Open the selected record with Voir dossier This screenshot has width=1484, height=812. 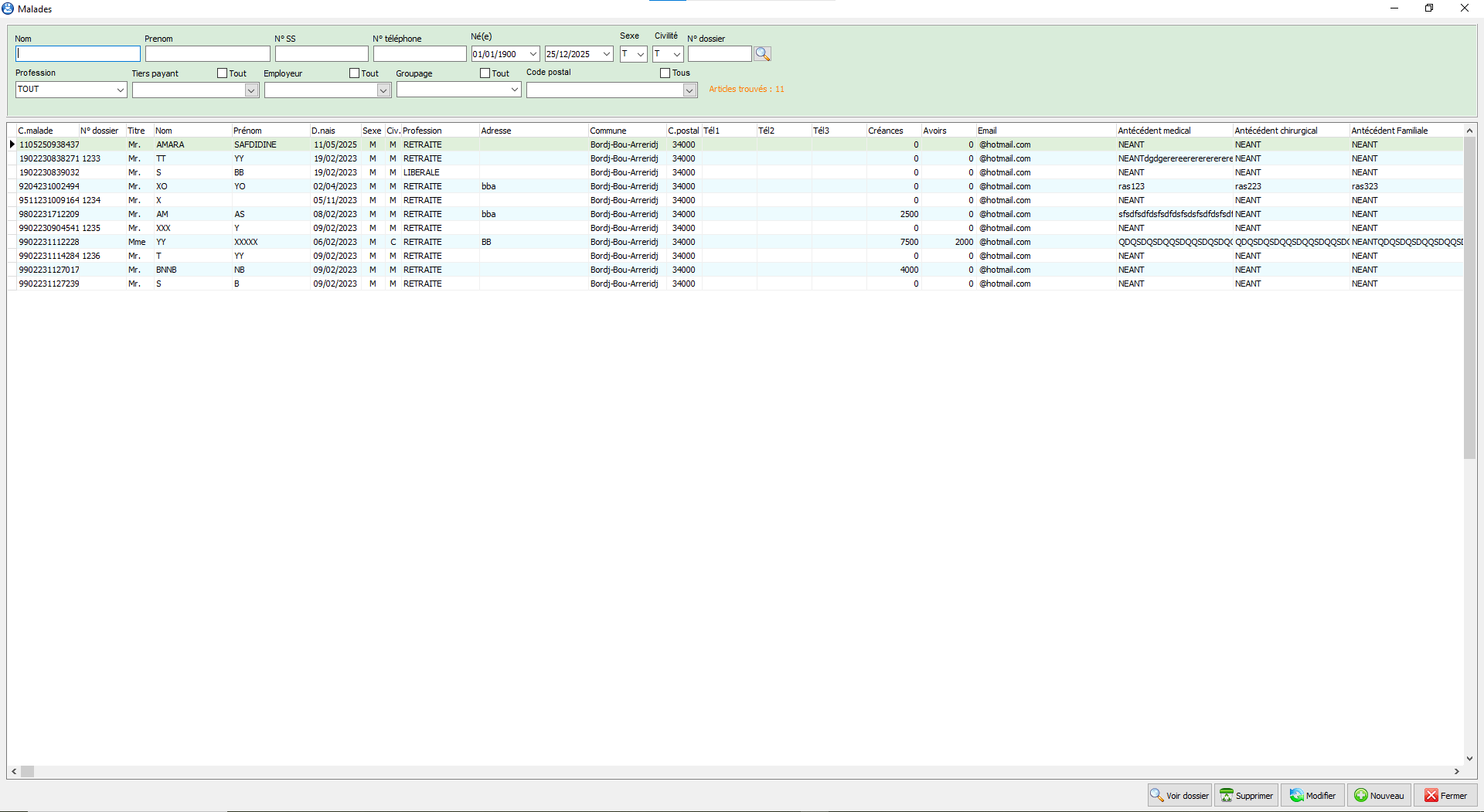pyautogui.click(x=1179, y=795)
